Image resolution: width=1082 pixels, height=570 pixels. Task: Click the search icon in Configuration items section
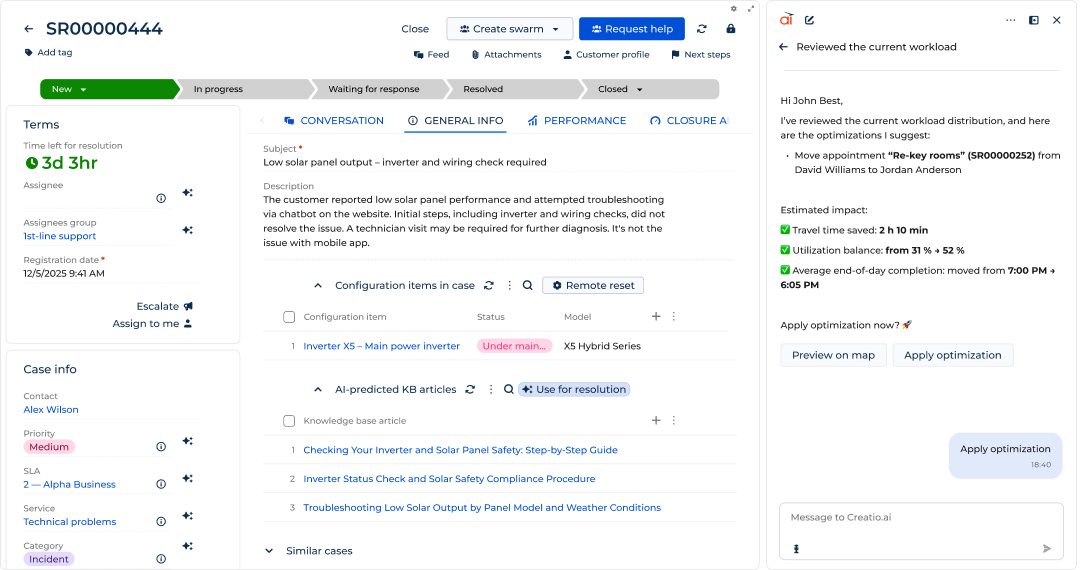point(527,285)
